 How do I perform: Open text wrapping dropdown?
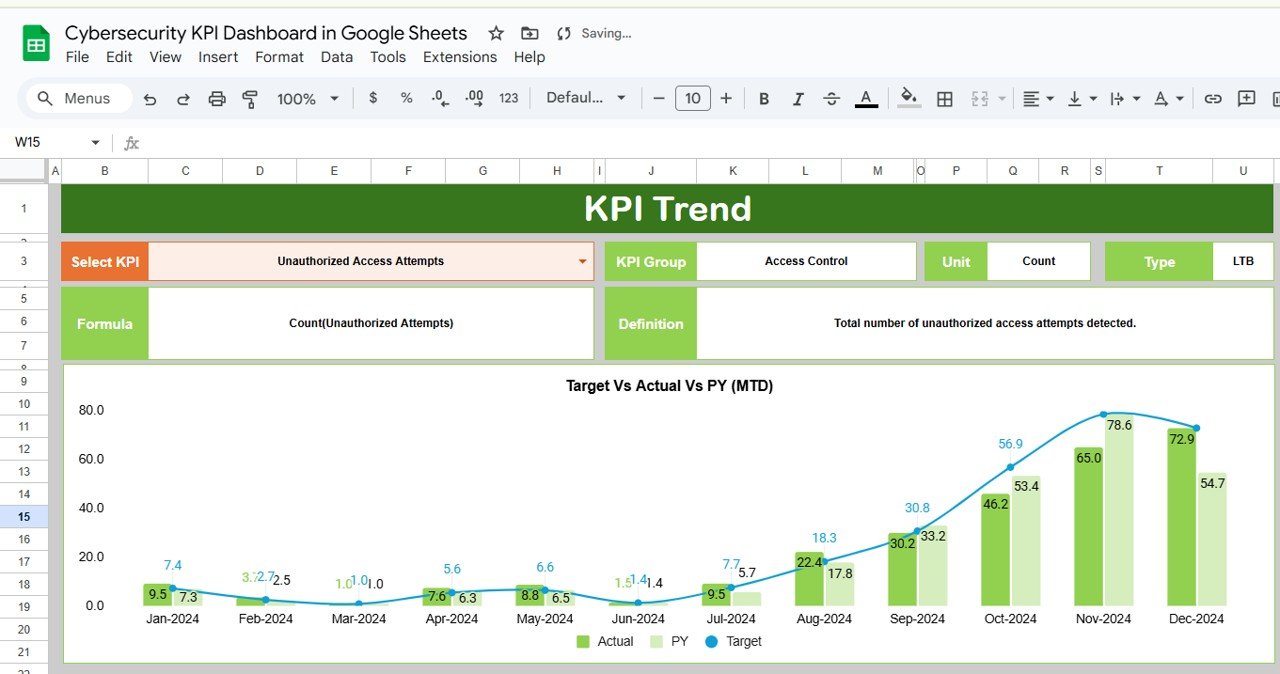click(1126, 98)
